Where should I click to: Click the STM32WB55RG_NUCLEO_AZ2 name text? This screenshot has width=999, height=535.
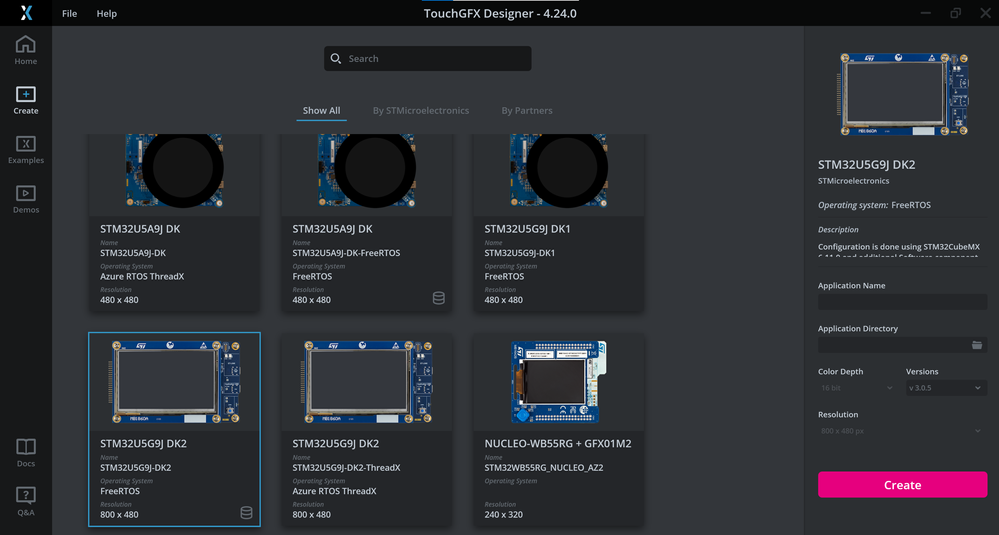(x=543, y=467)
